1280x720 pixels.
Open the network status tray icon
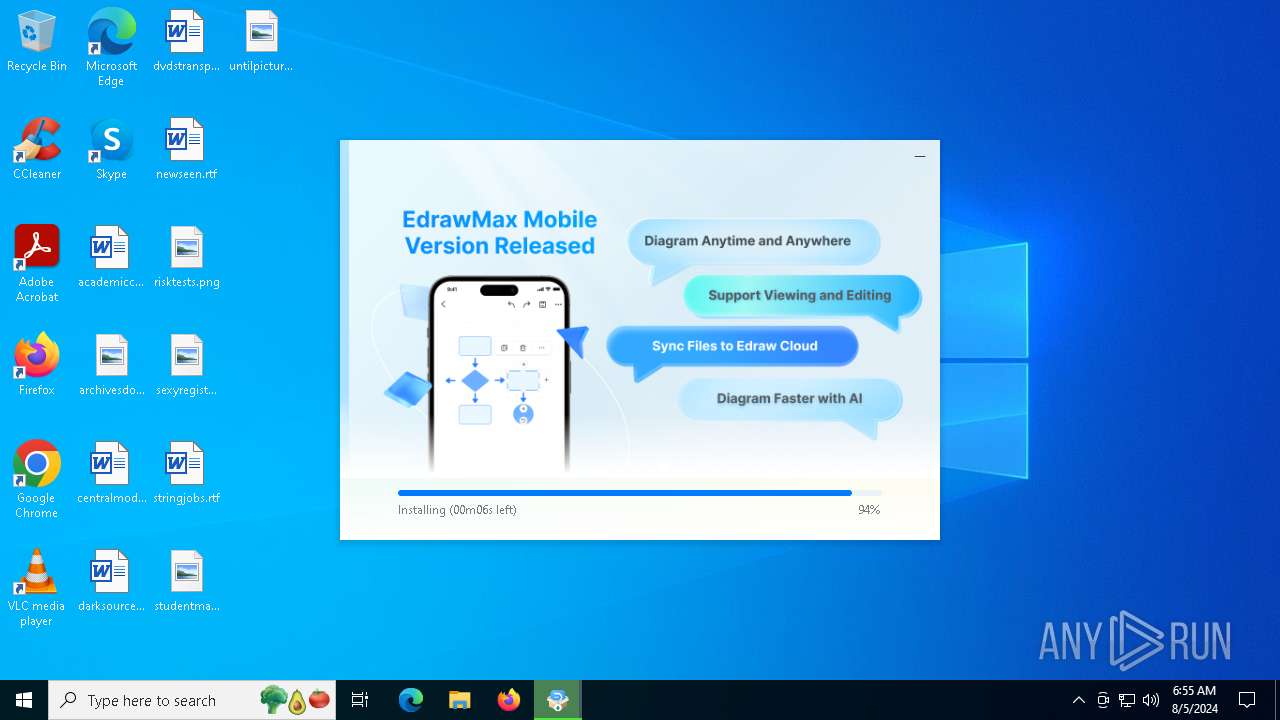(x=1127, y=700)
